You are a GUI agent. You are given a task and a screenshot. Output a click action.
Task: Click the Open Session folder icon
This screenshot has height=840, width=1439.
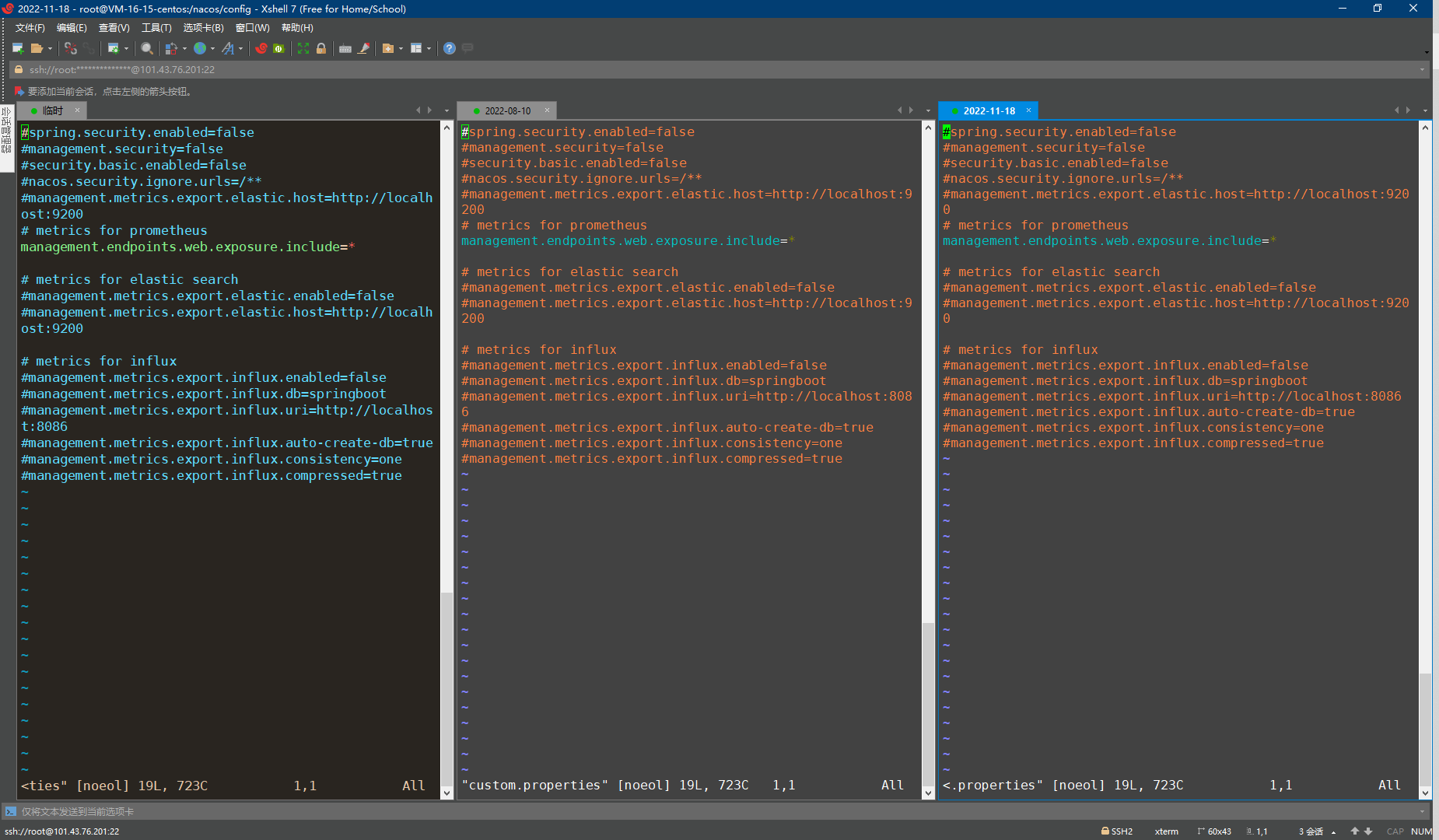pos(37,48)
